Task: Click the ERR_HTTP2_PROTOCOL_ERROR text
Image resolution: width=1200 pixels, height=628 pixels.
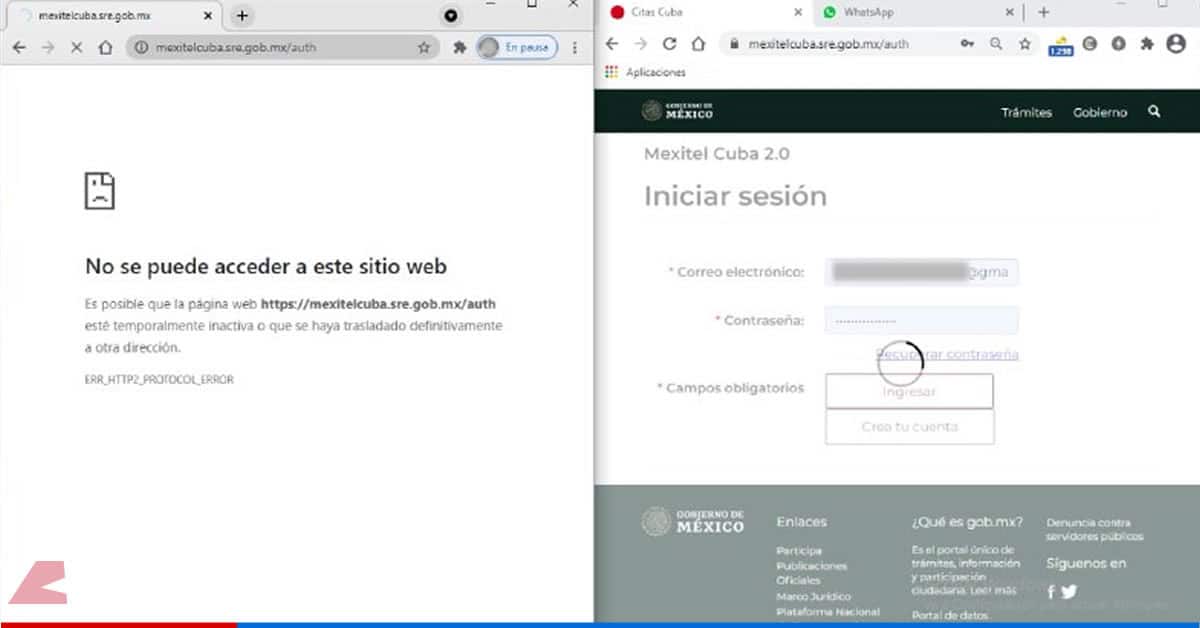Action: point(159,380)
